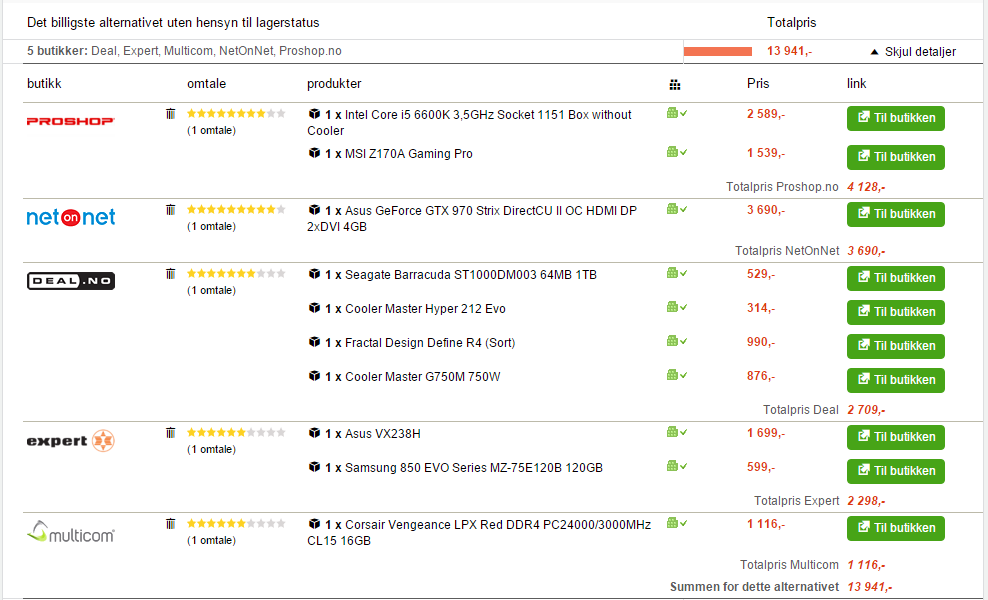988x600 pixels.
Task: Open the Seagate Barracuda ST1000DM003 product link
Action: pos(470,275)
